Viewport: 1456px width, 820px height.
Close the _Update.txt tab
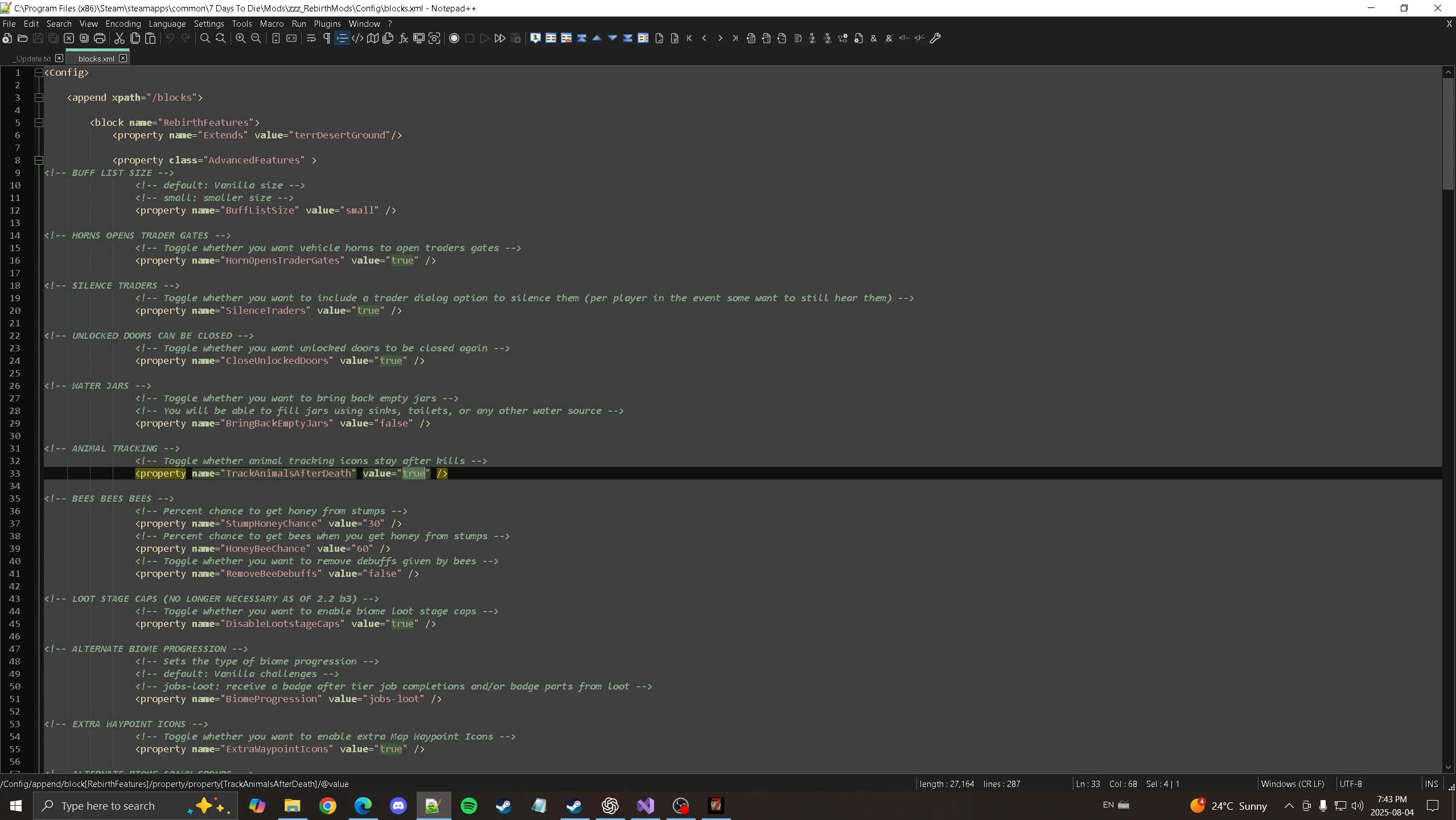pyautogui.click(x=59, y=58)
